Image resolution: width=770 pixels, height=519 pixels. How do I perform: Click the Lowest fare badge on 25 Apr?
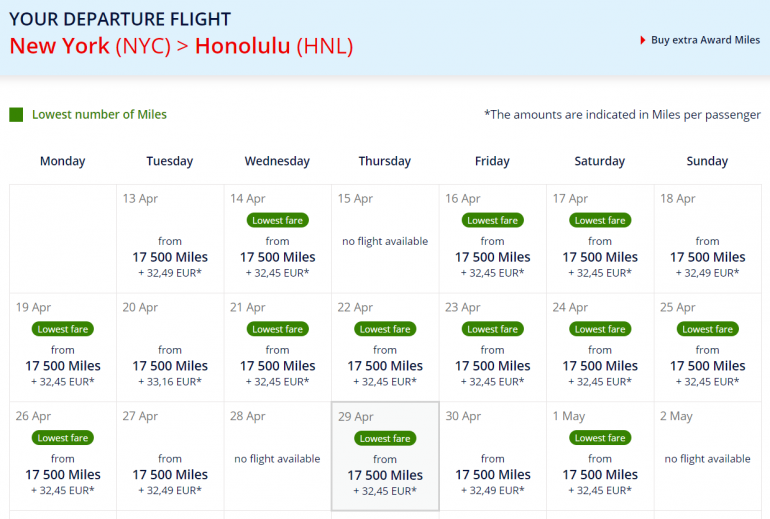707,329
